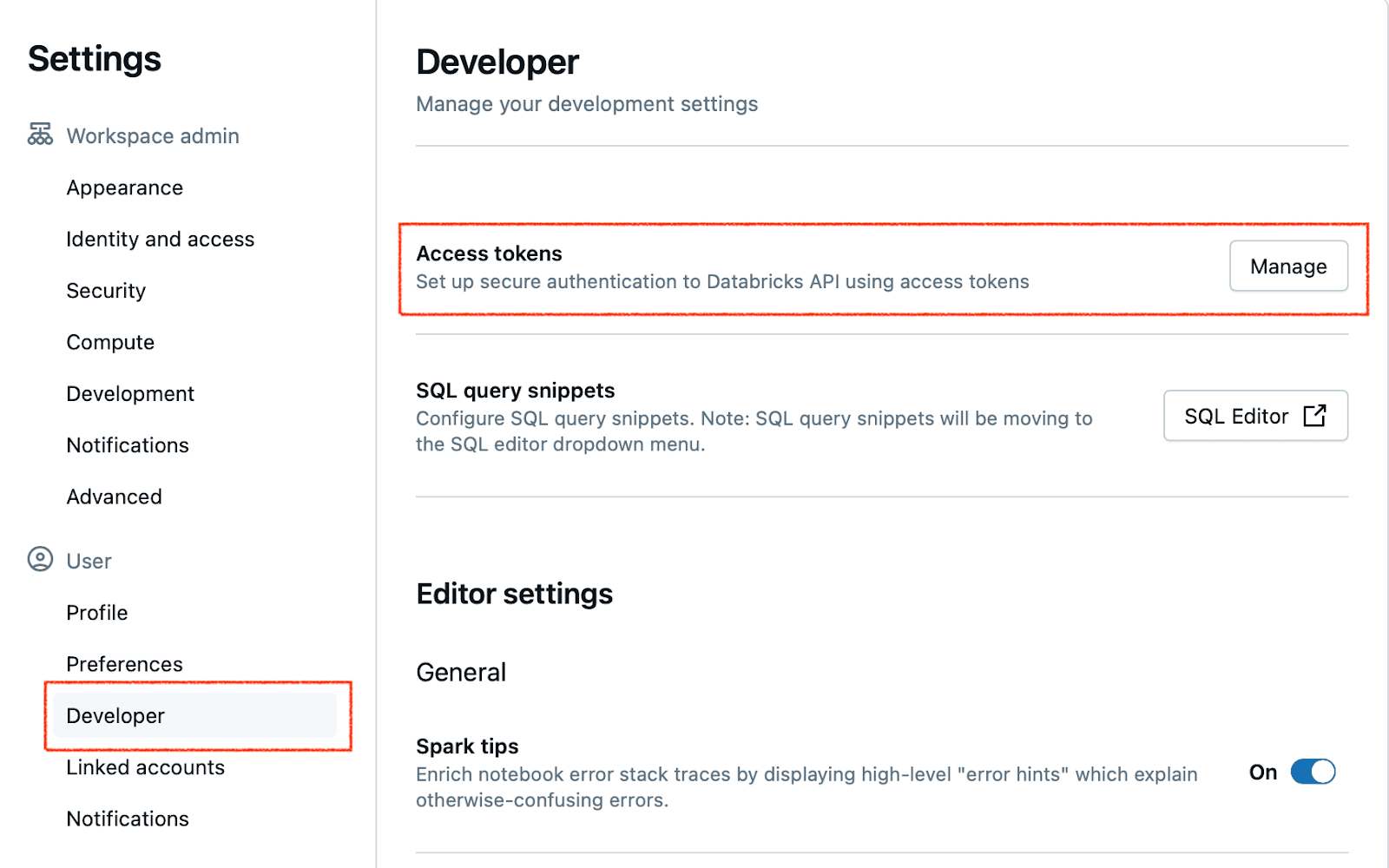Click the Access tokens heading
This screenshot has height=868, width=1389.
[490, 253]
